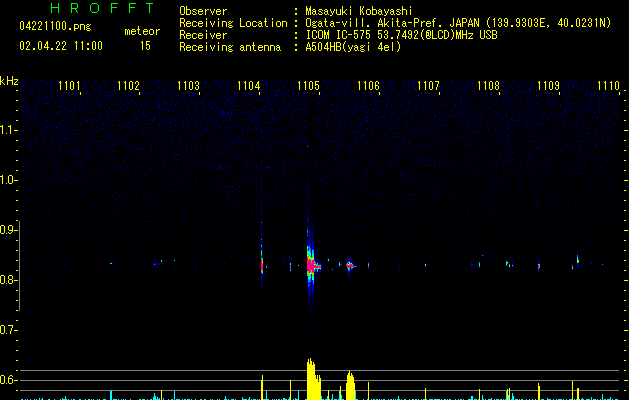Click the A504HB(yagi 4el) antenna value
The image size is (629, 400).
(x=353, y=47)
